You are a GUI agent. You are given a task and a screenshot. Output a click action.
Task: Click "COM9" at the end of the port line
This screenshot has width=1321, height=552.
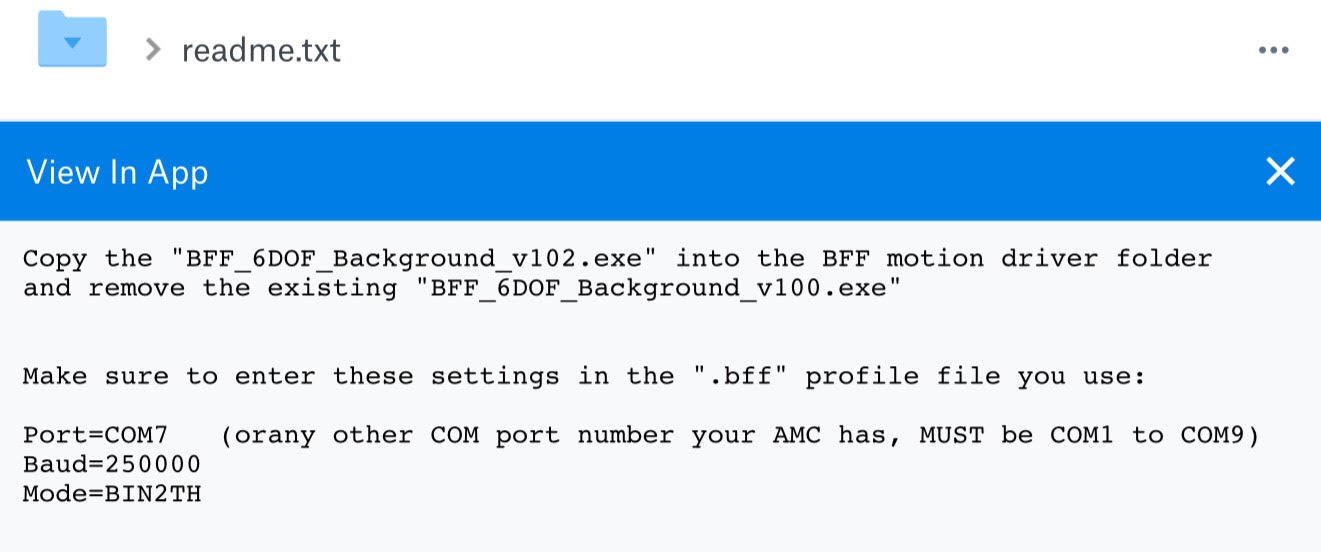coord(1216,435)
